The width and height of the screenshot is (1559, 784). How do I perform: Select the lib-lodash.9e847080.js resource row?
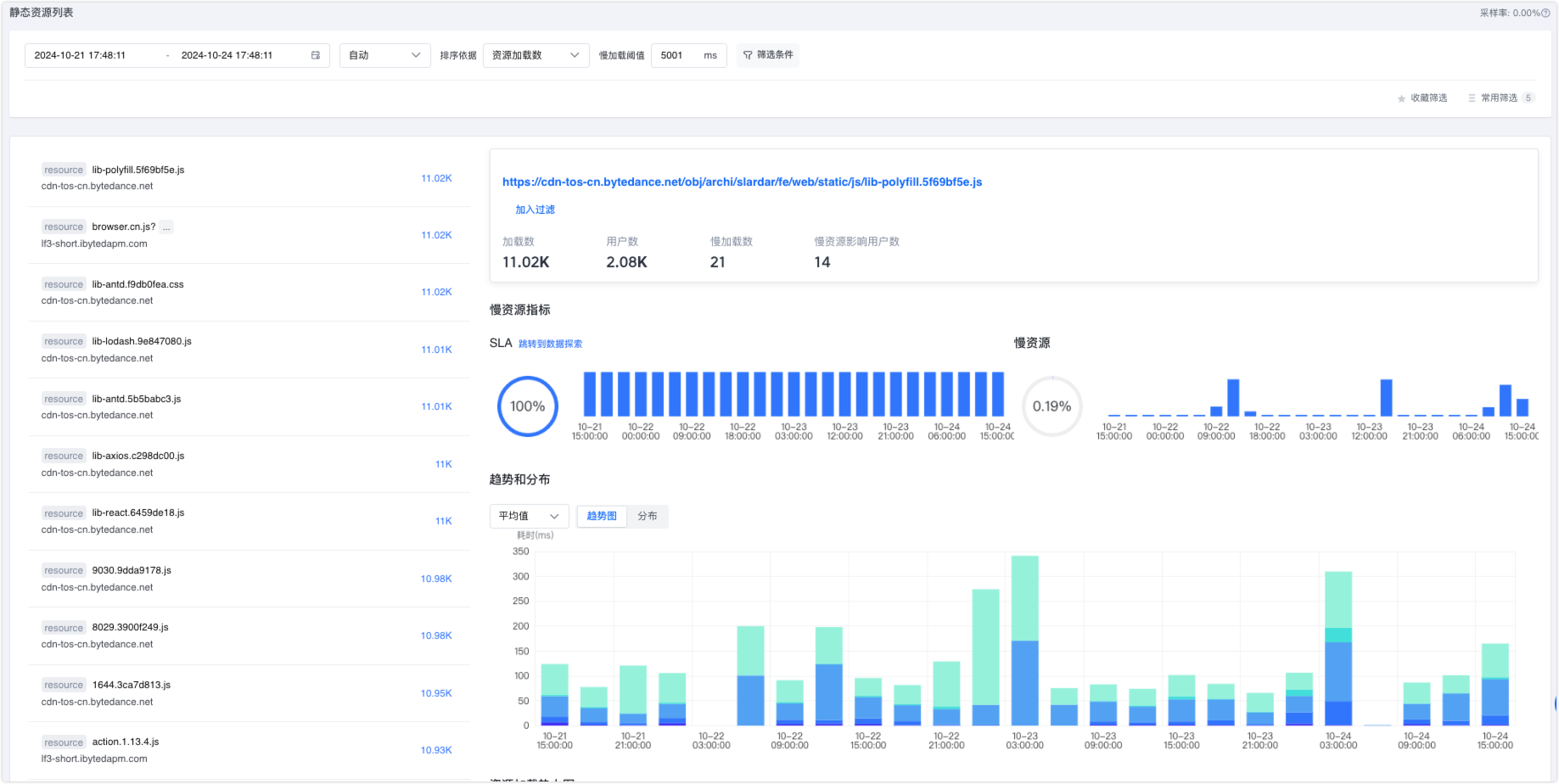tap(248, 350)
